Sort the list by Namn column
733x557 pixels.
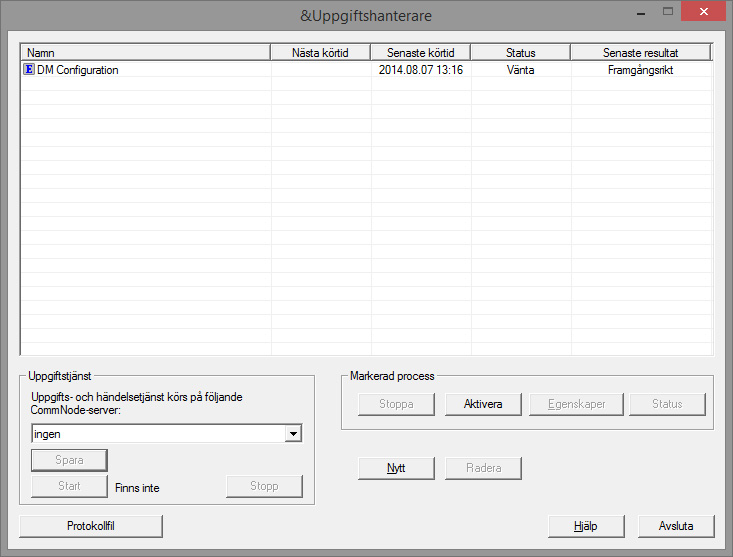click(145, 53)
